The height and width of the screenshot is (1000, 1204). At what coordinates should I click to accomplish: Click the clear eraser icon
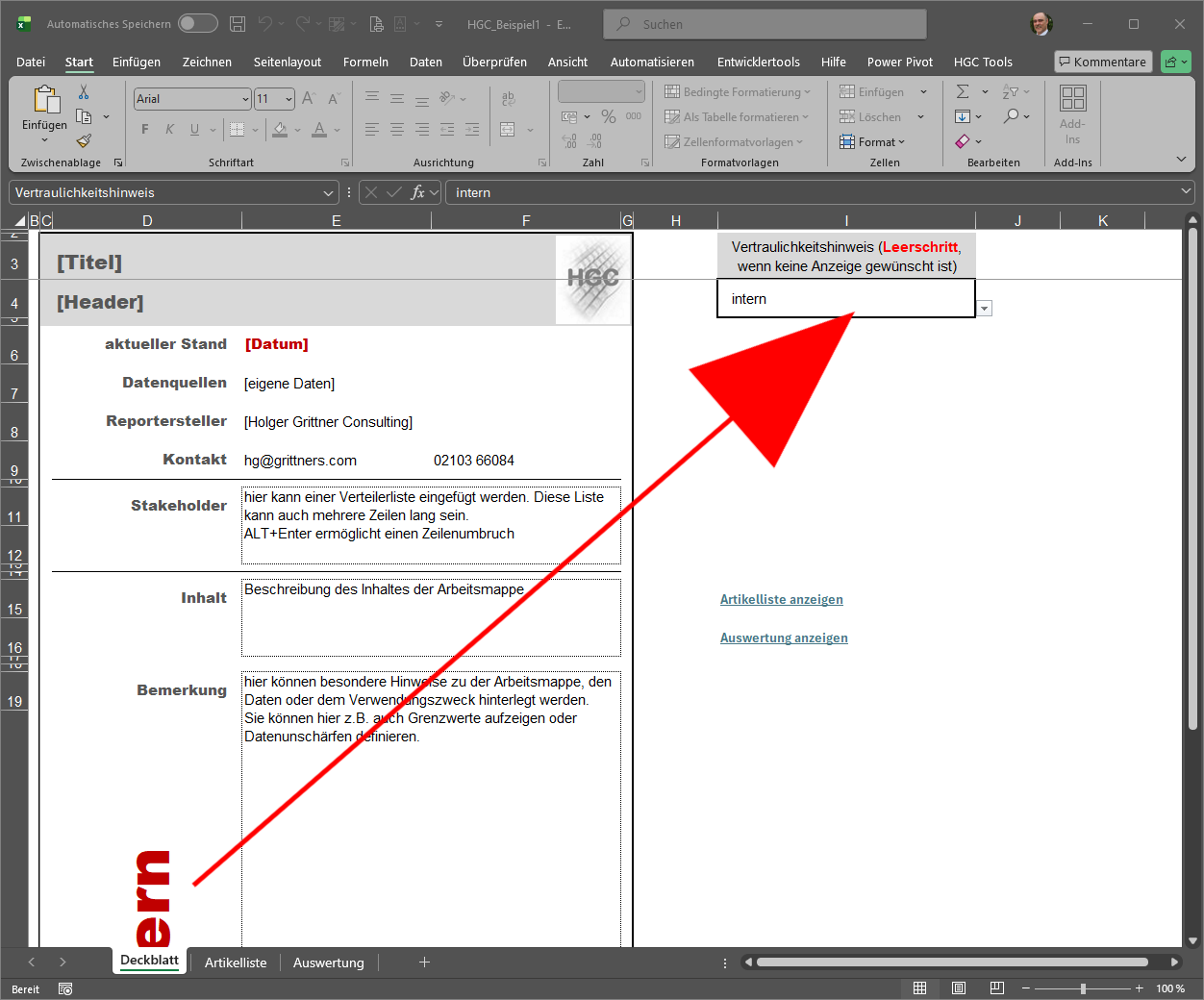point(963,141)
